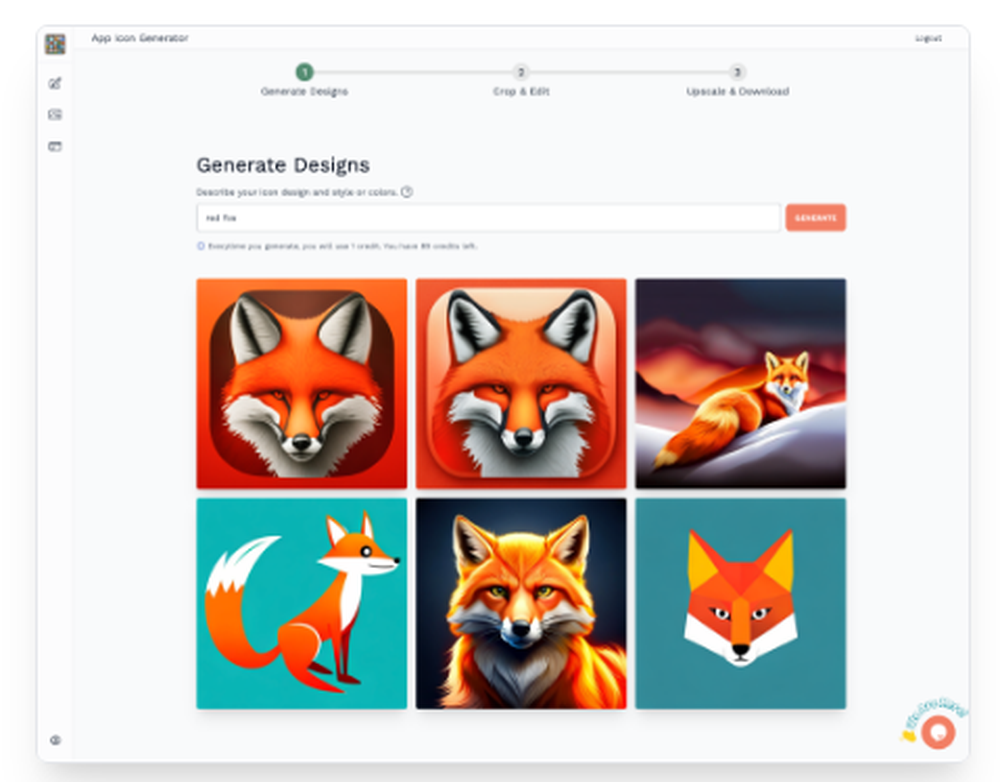Select the design tool icon in the sidebar
The width and height of the screenshot is (1000, 782).
pyautogui.click(x=55, y=80)
